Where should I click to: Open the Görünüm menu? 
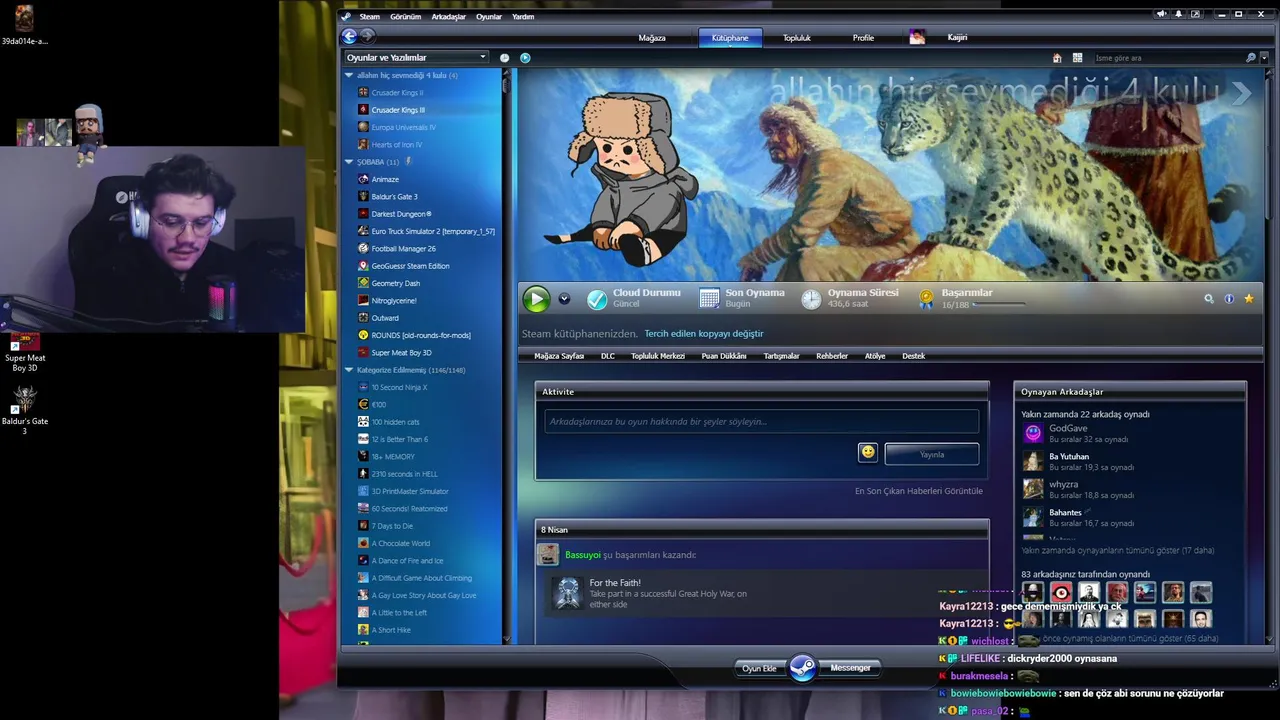(405, 16)
